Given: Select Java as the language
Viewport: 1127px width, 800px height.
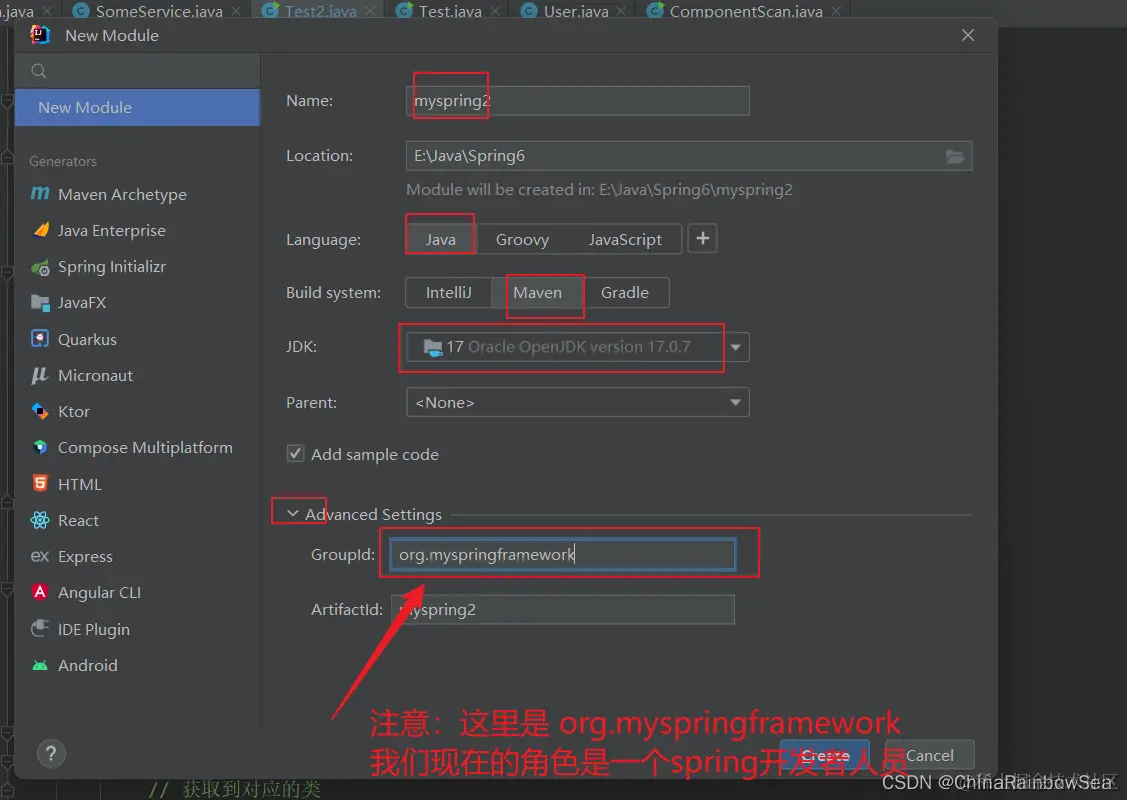Looking at the screenshot, I should click(441, 239).
